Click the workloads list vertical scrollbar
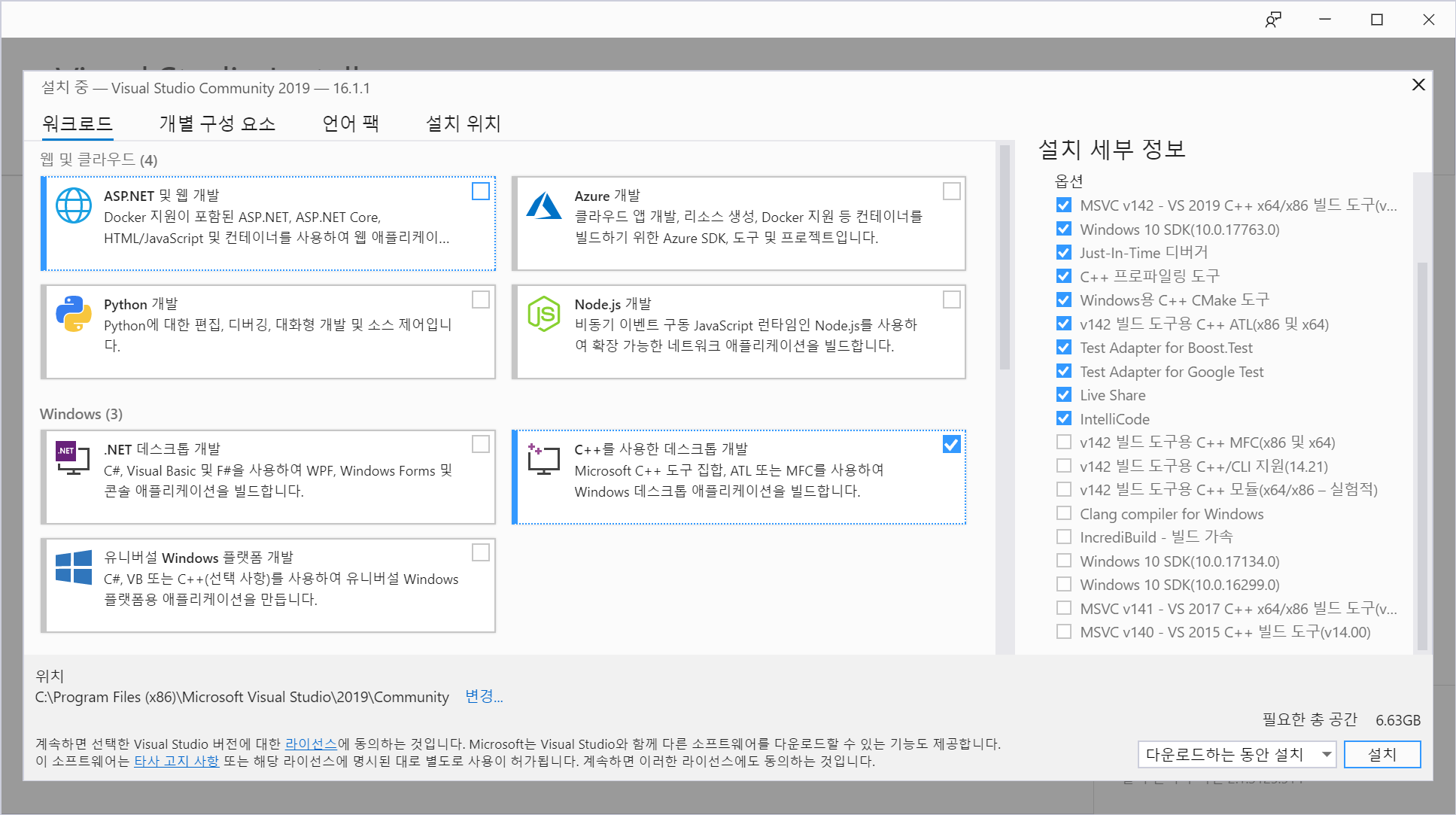 (1005, 256)
